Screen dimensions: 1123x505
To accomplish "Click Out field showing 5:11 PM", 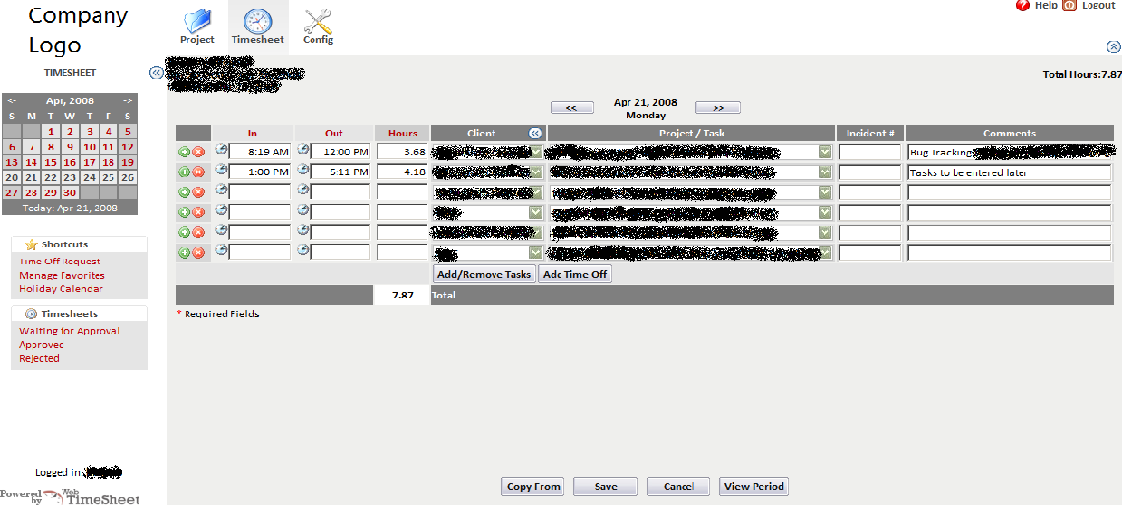I will point(340,172).
